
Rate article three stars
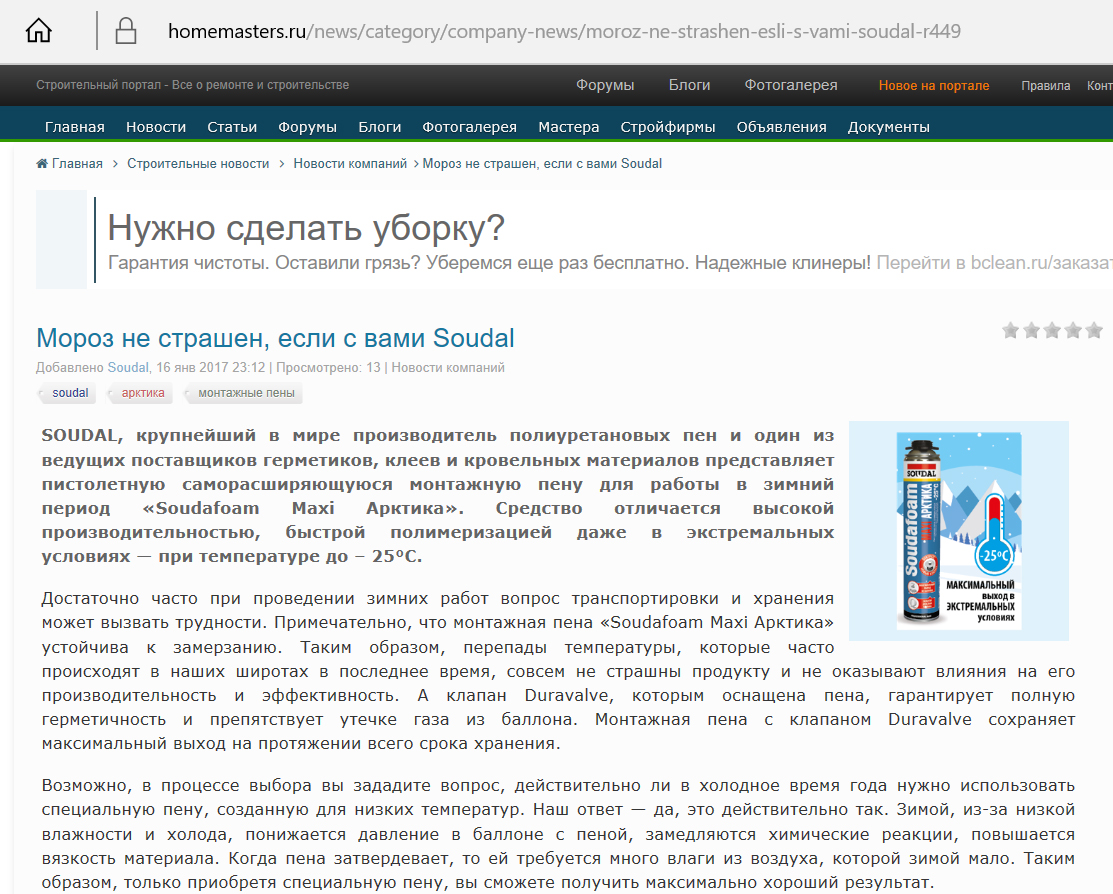pos(1052,330)
